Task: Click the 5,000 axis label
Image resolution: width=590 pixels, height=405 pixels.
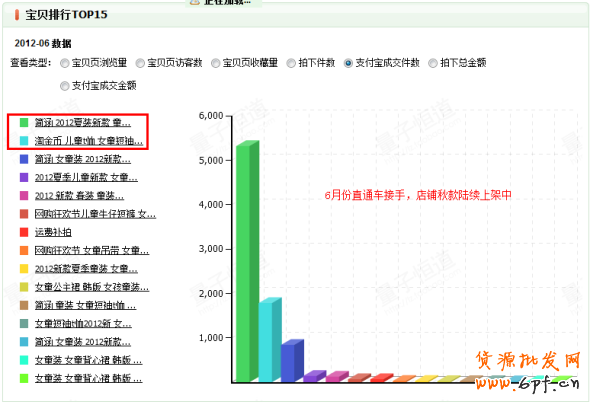Action: point(211,160)
